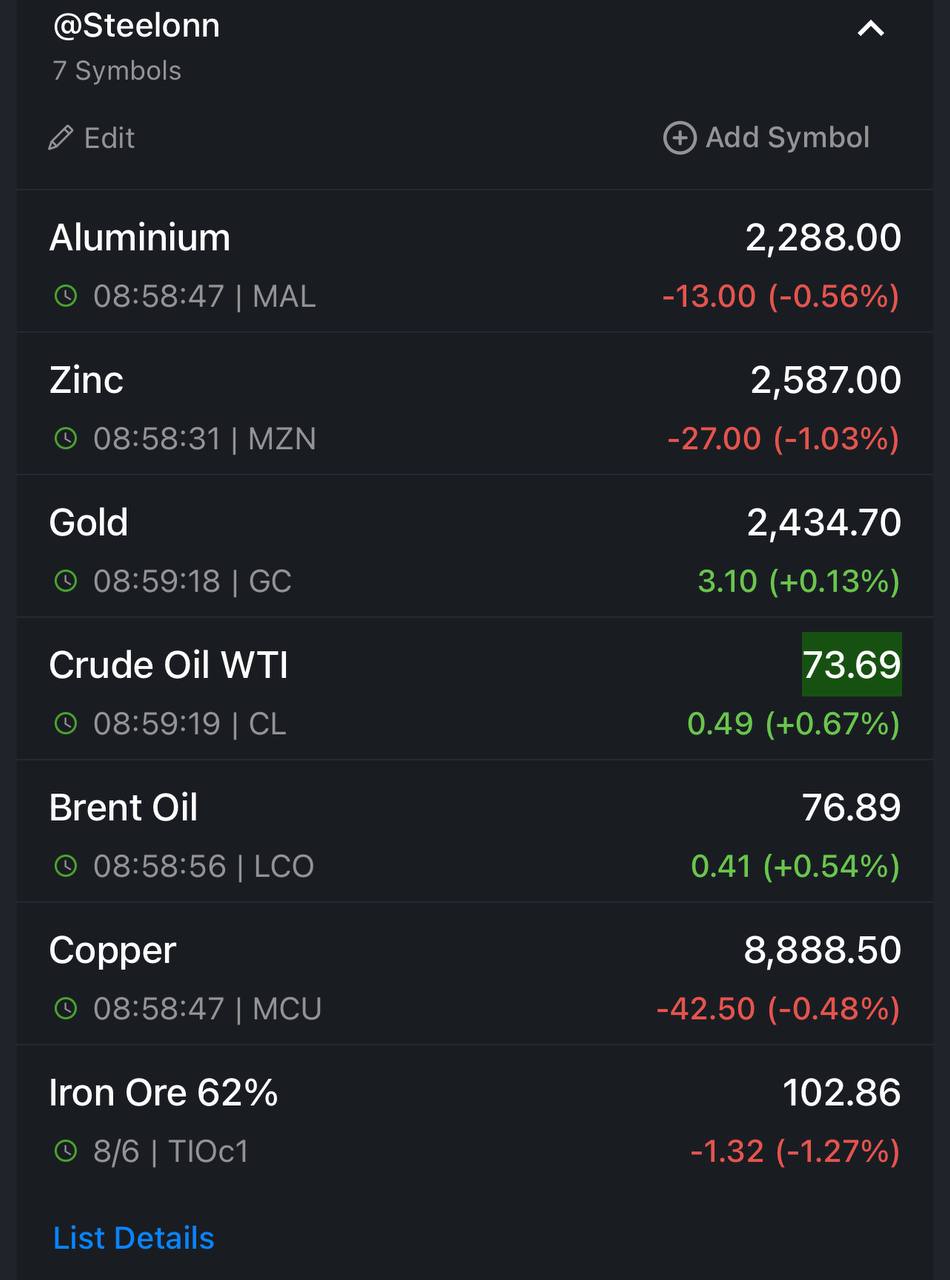The image size is (950, 1280).
Task: Select the Zinc symbol name
Action: tap(86, 380)
